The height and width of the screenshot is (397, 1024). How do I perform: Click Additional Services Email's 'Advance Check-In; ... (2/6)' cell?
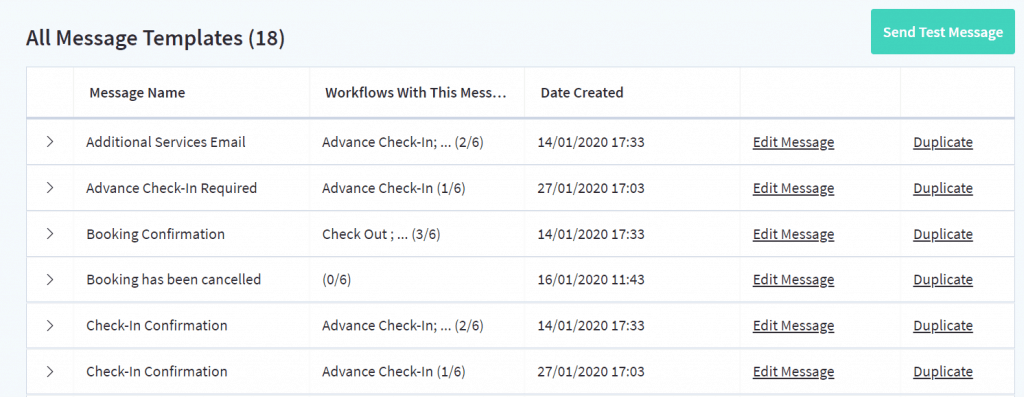pyautogui.click(x=402, y=142)
